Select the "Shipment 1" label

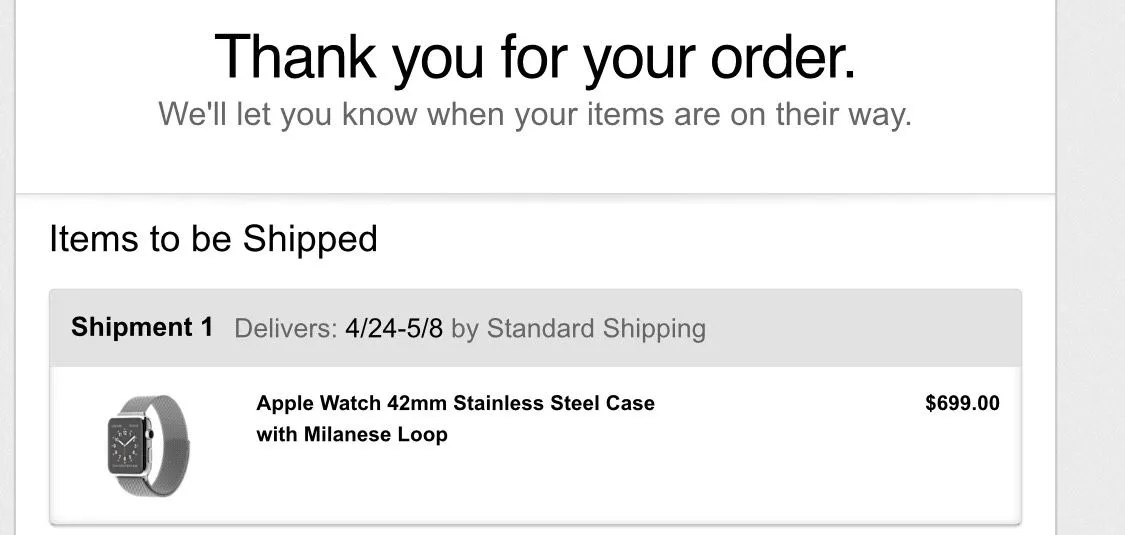tap(142, 328)
